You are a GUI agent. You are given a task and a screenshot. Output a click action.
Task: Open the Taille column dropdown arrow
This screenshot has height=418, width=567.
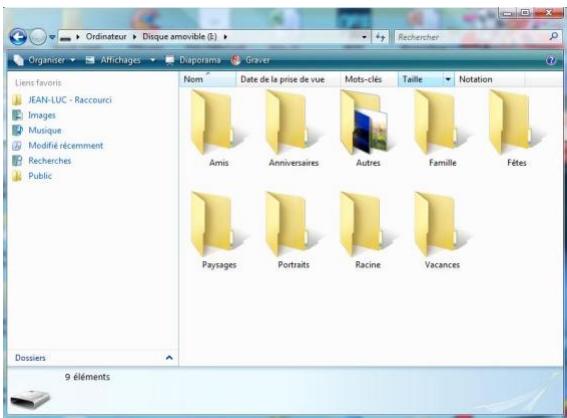[x=448, y=80]
